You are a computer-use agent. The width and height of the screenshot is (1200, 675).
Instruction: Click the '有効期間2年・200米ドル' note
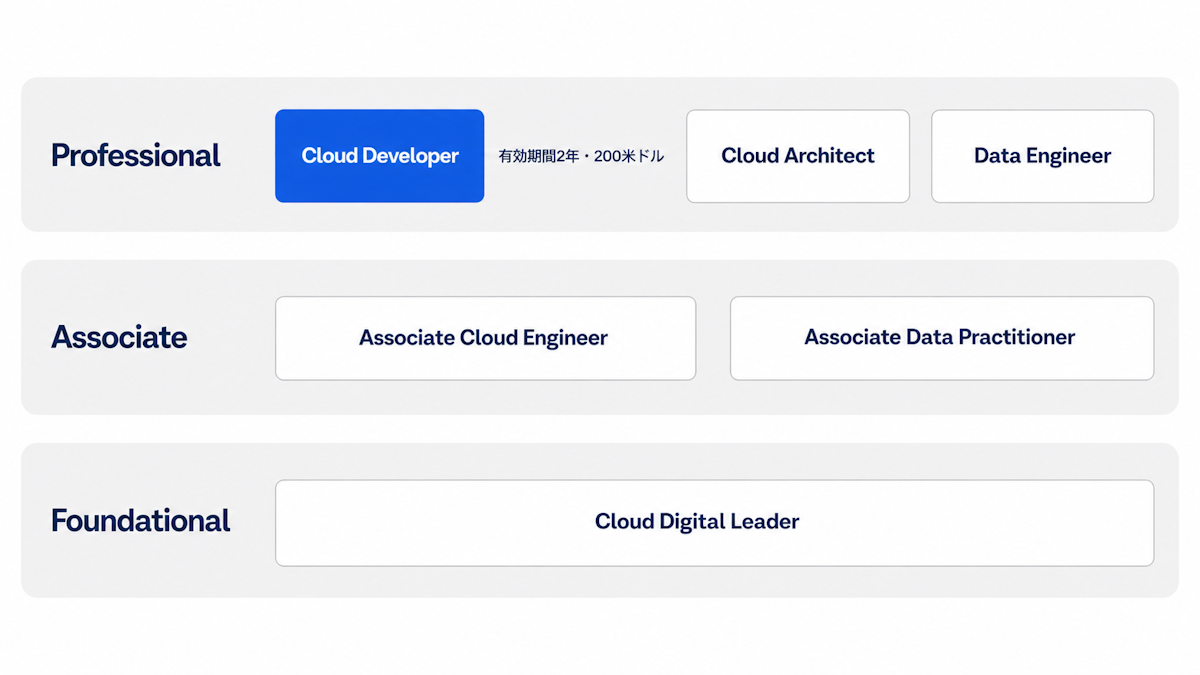581,157
